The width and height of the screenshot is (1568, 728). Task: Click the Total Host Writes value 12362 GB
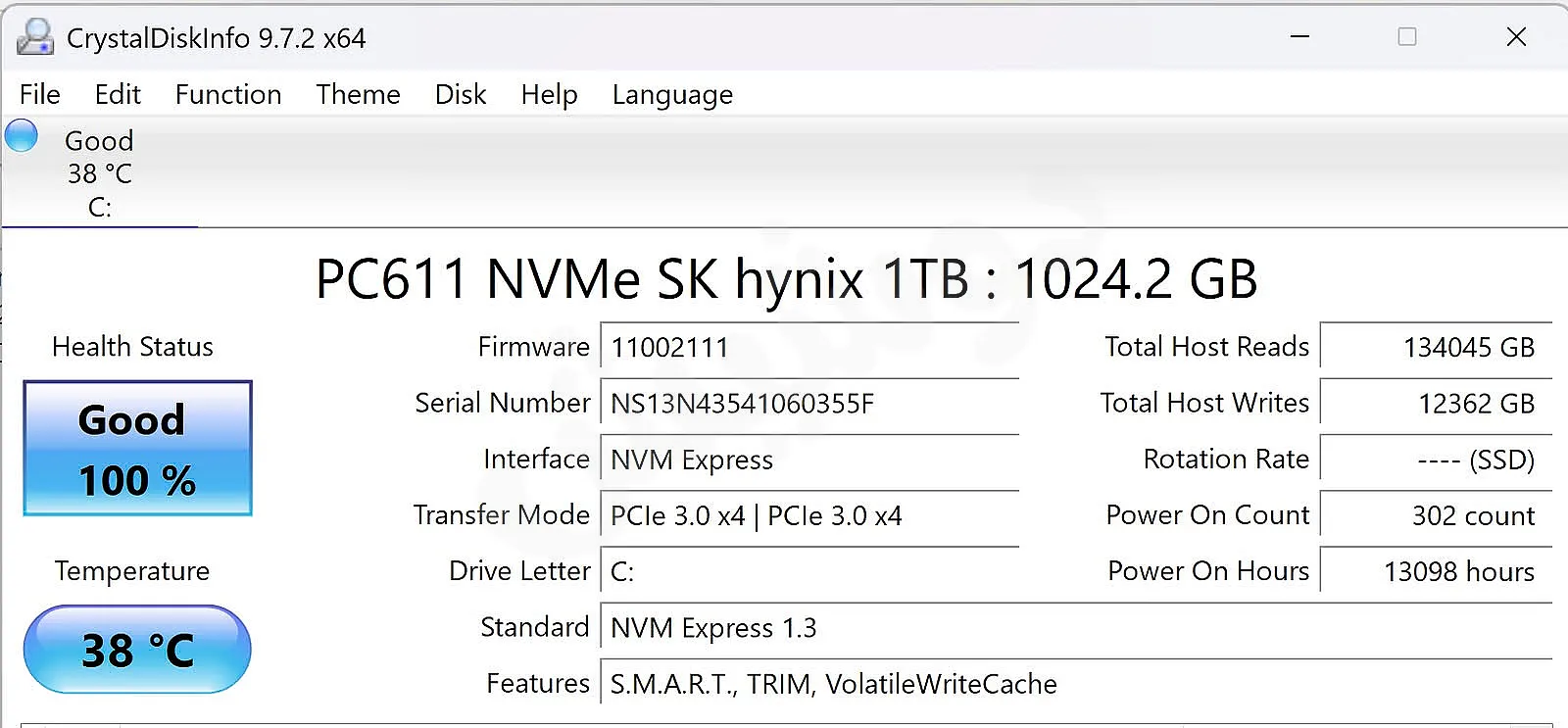tap(1437, 403)
